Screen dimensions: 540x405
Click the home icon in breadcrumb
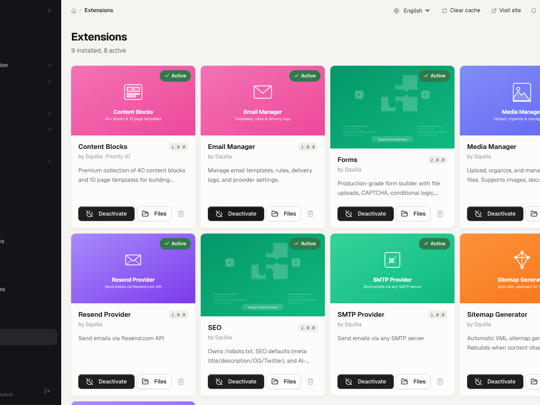click(74, 11)
